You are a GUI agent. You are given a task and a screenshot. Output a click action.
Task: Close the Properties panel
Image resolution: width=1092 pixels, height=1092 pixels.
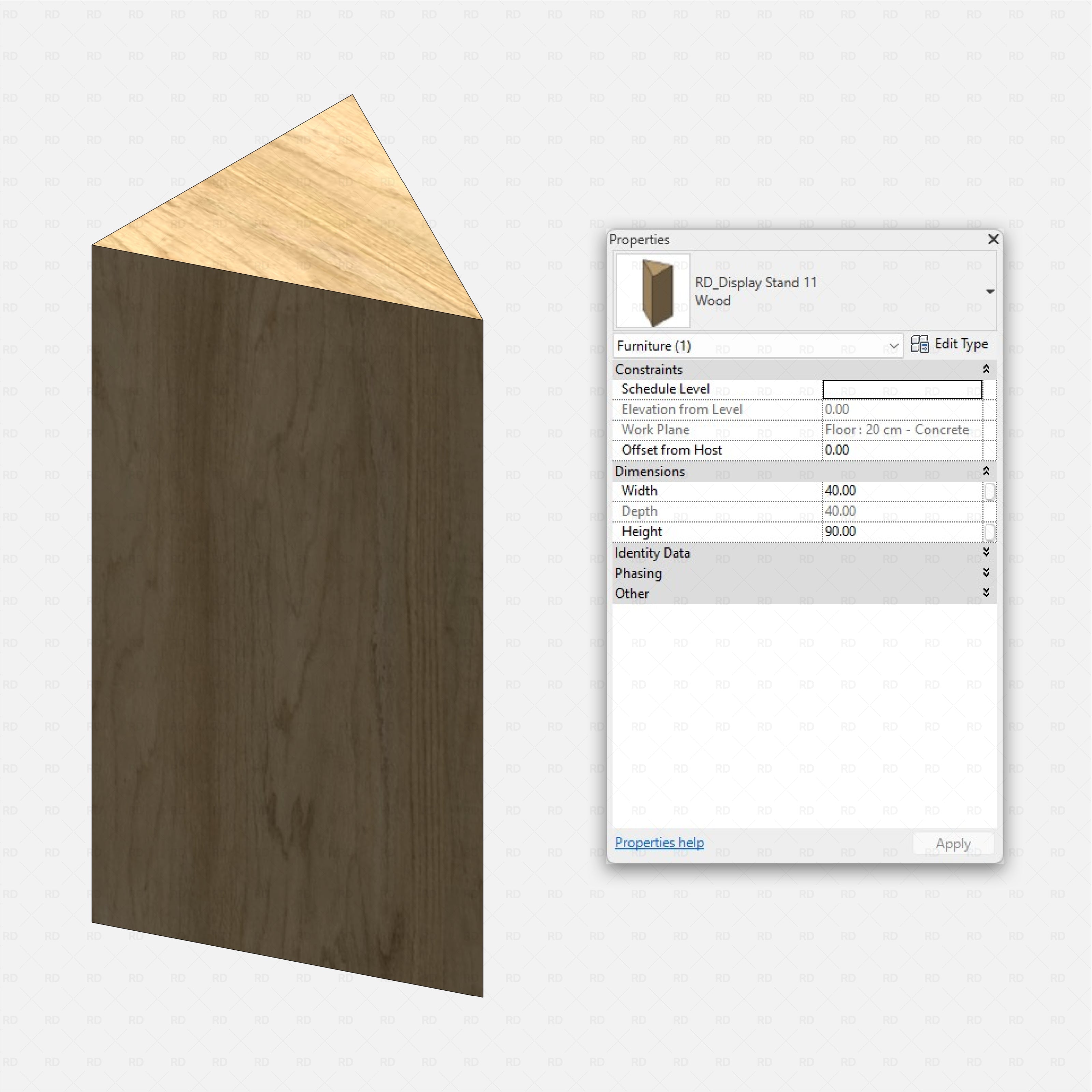993,239
